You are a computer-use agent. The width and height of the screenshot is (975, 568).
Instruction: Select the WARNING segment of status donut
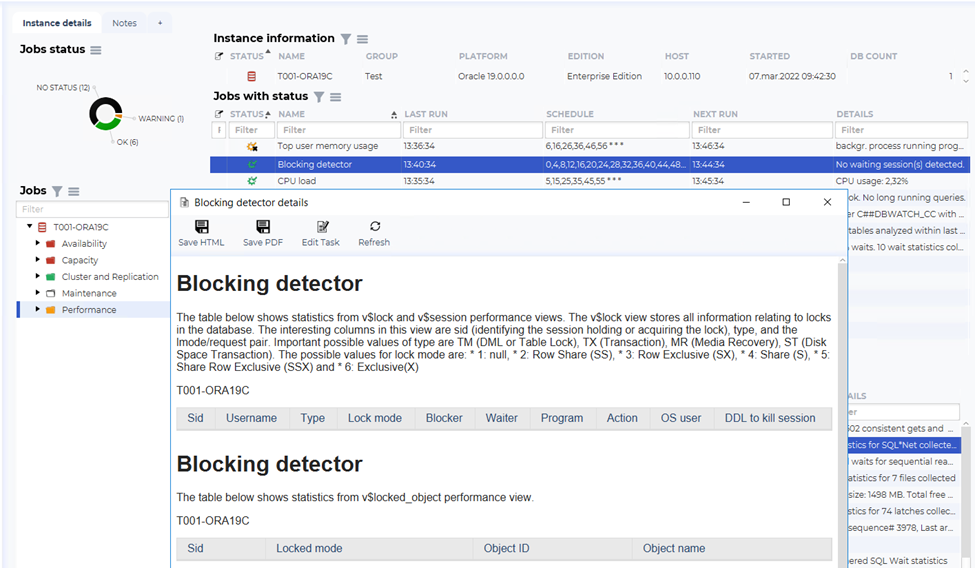click(118, 115)
